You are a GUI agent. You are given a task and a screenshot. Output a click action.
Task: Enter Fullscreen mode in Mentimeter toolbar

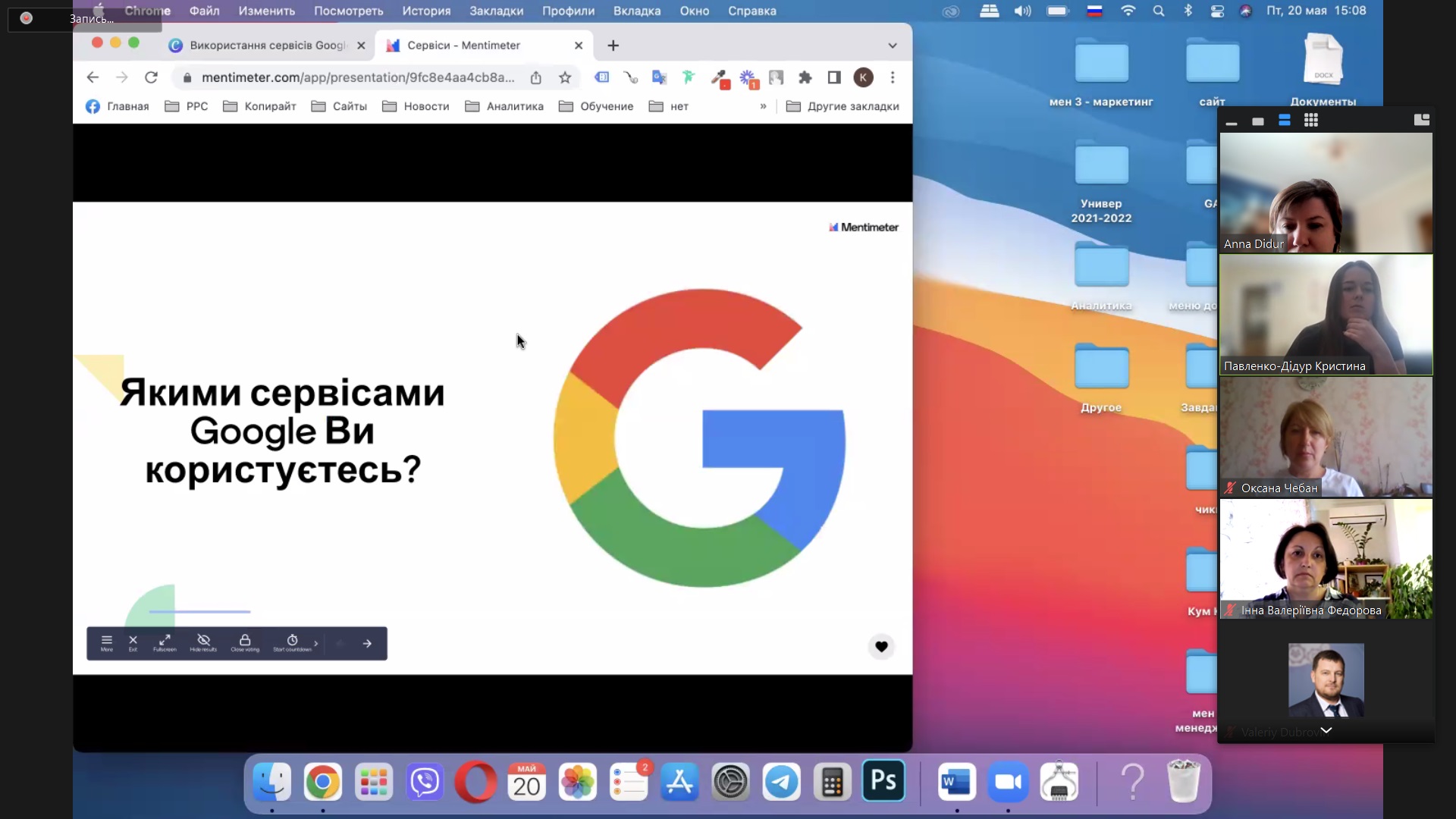click(165, 642)
